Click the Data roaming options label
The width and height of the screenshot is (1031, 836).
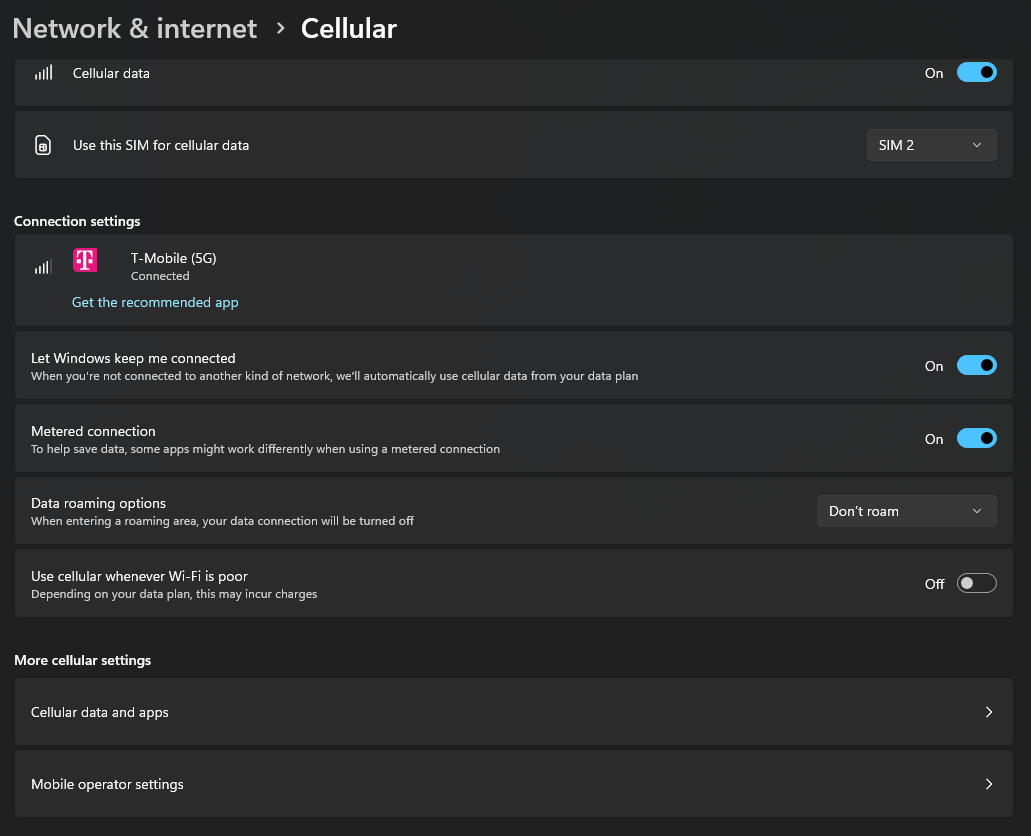(x=98, y=503)
